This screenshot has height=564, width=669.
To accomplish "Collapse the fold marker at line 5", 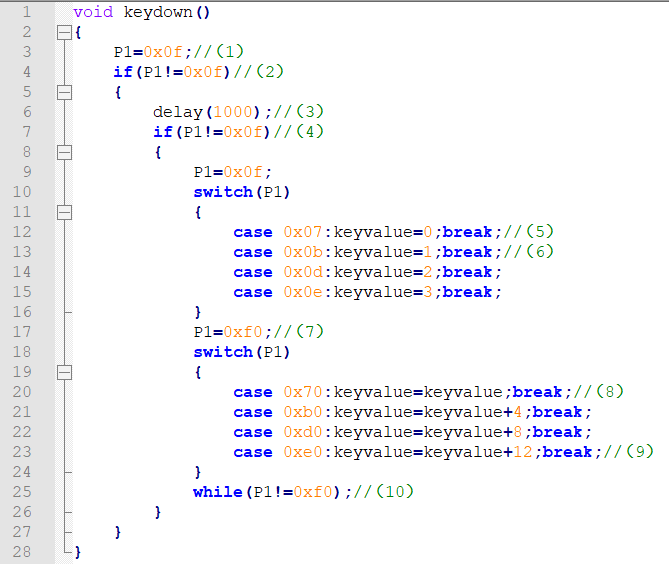I will click(64, 93).
